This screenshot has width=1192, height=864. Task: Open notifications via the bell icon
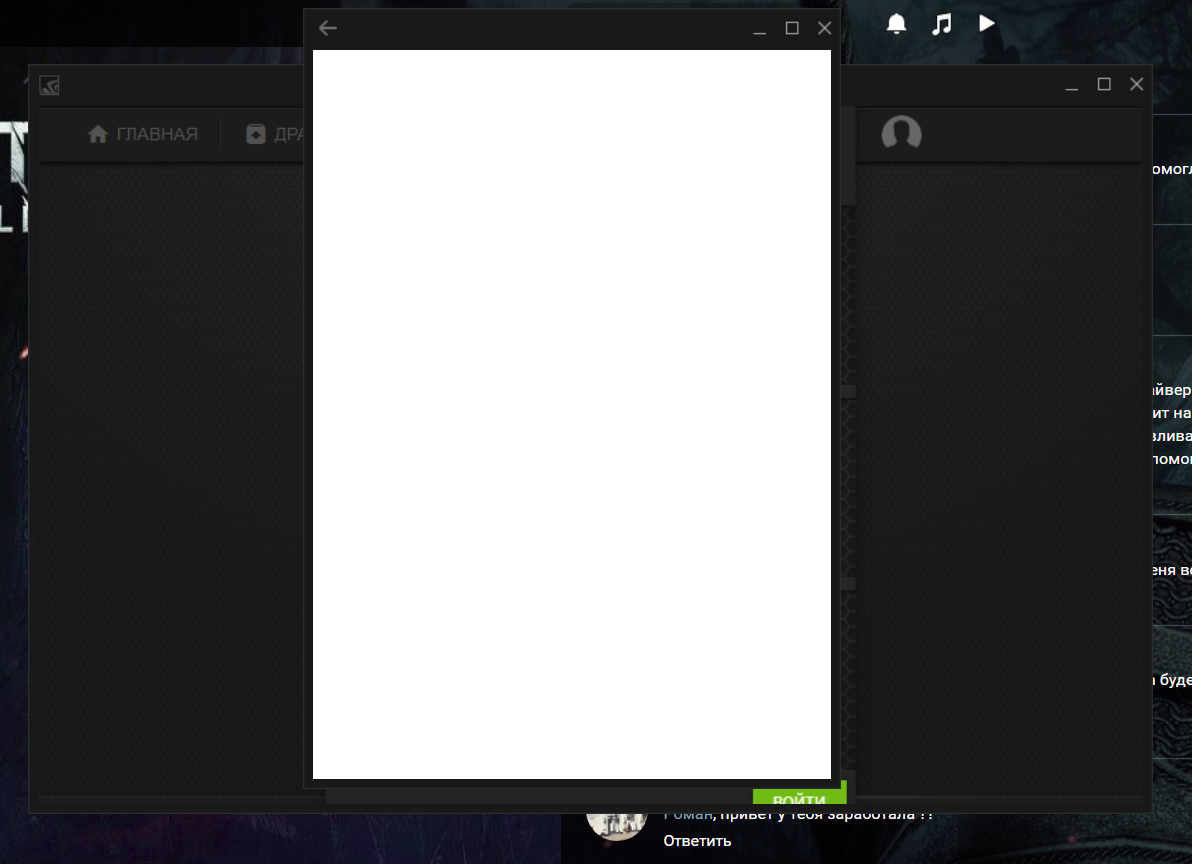click(x=897, y=24)
